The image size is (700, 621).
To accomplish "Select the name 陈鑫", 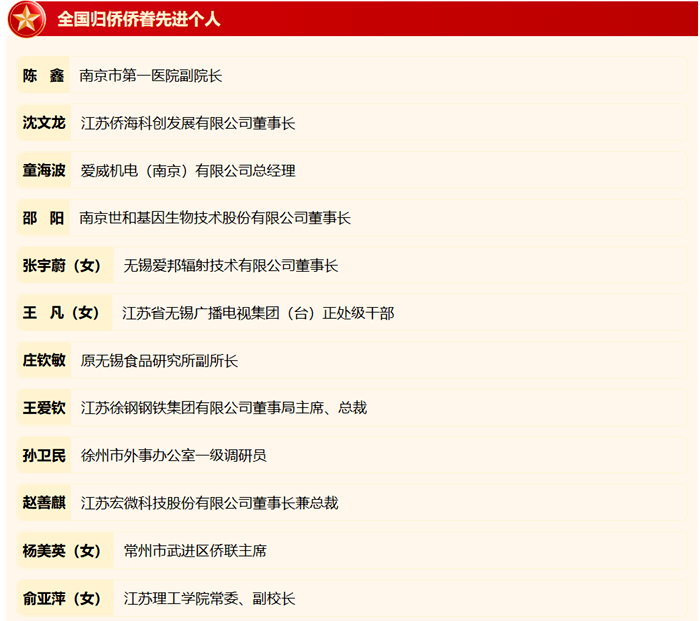I will (x=43, y=75).
